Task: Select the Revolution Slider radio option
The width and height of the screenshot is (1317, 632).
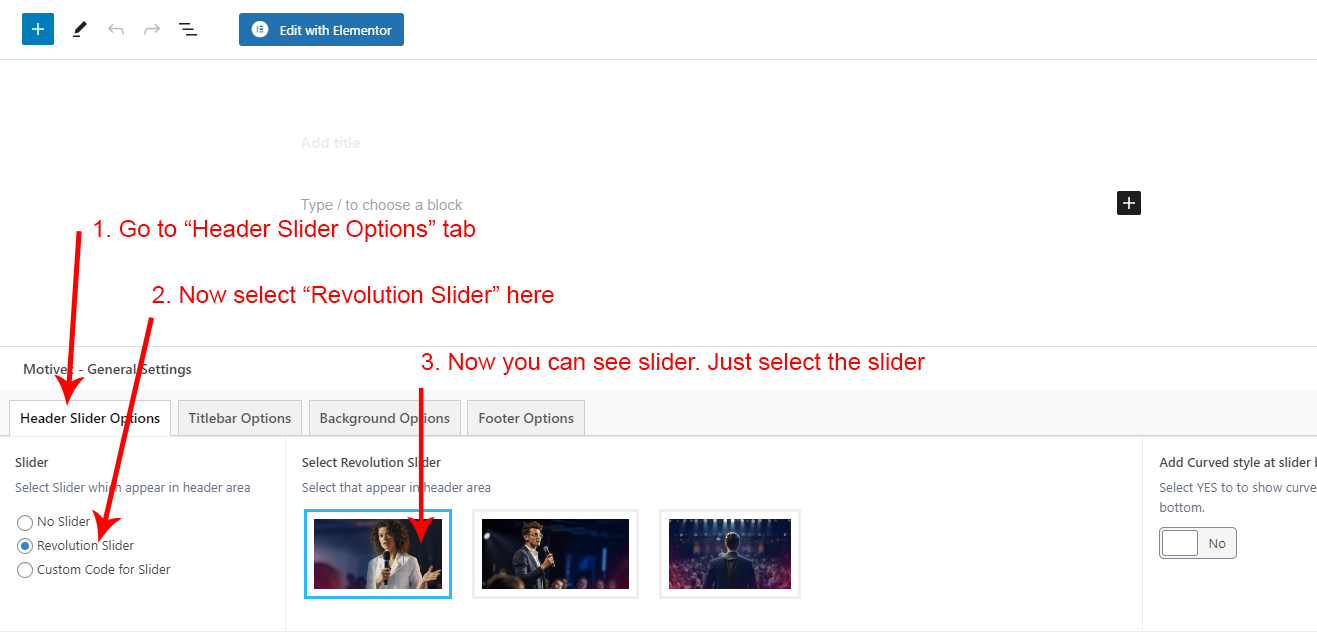Action: [x=25, y=546]
